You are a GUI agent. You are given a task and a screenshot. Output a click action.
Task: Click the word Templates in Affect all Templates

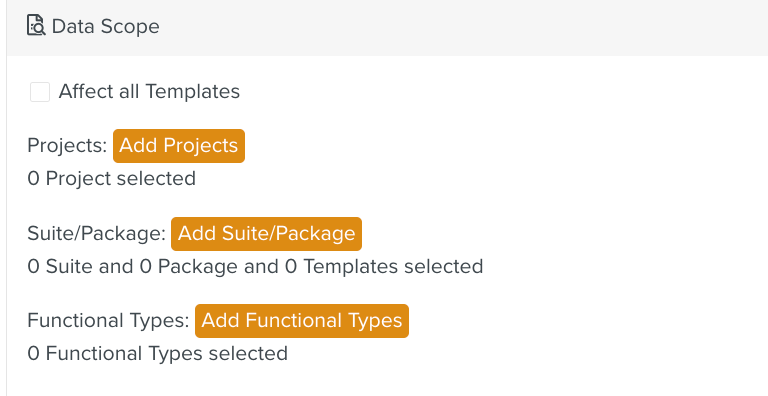(x=192, y=92)
